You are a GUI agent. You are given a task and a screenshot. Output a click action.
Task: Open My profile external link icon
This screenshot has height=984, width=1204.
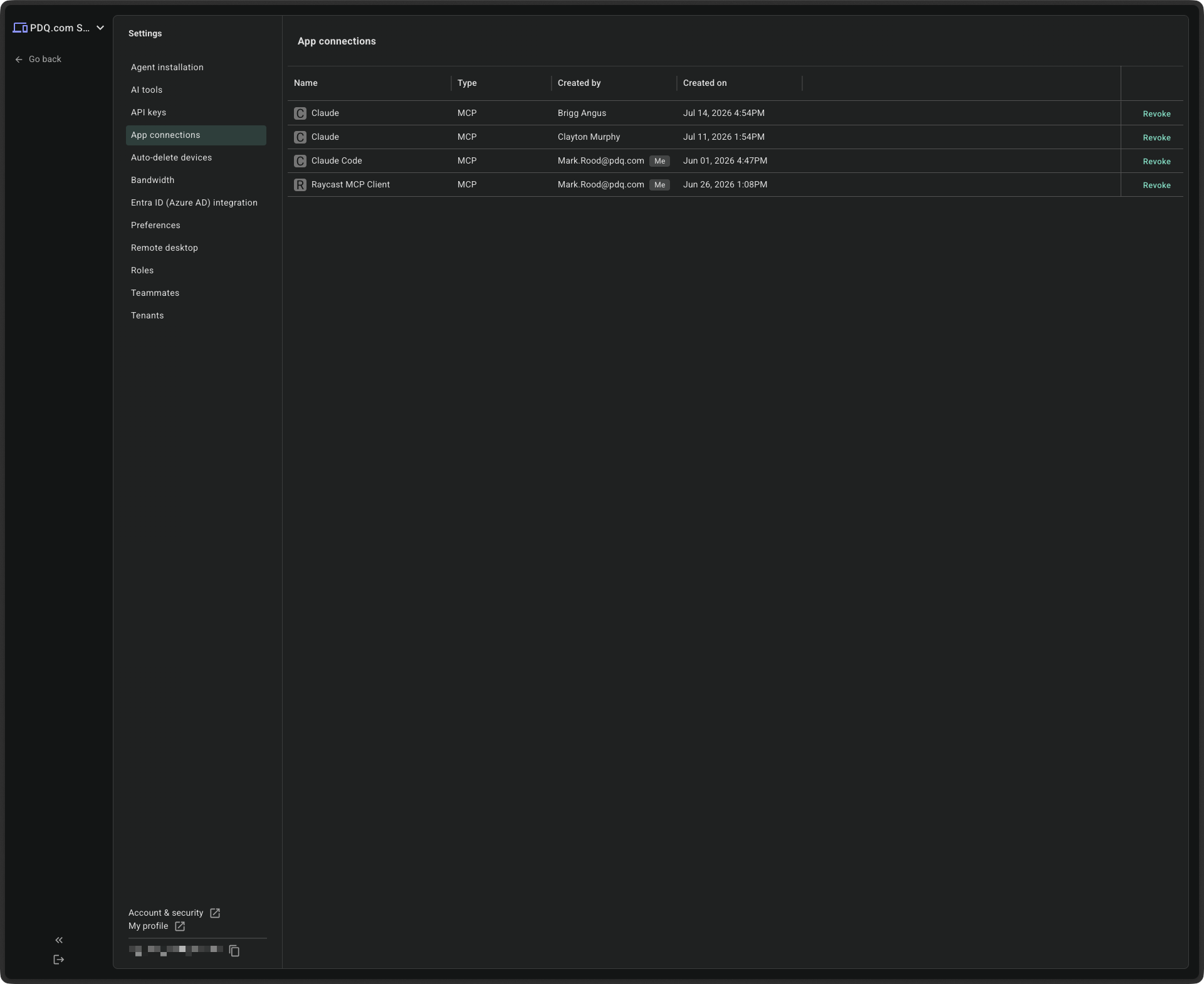tap(180, 926)
